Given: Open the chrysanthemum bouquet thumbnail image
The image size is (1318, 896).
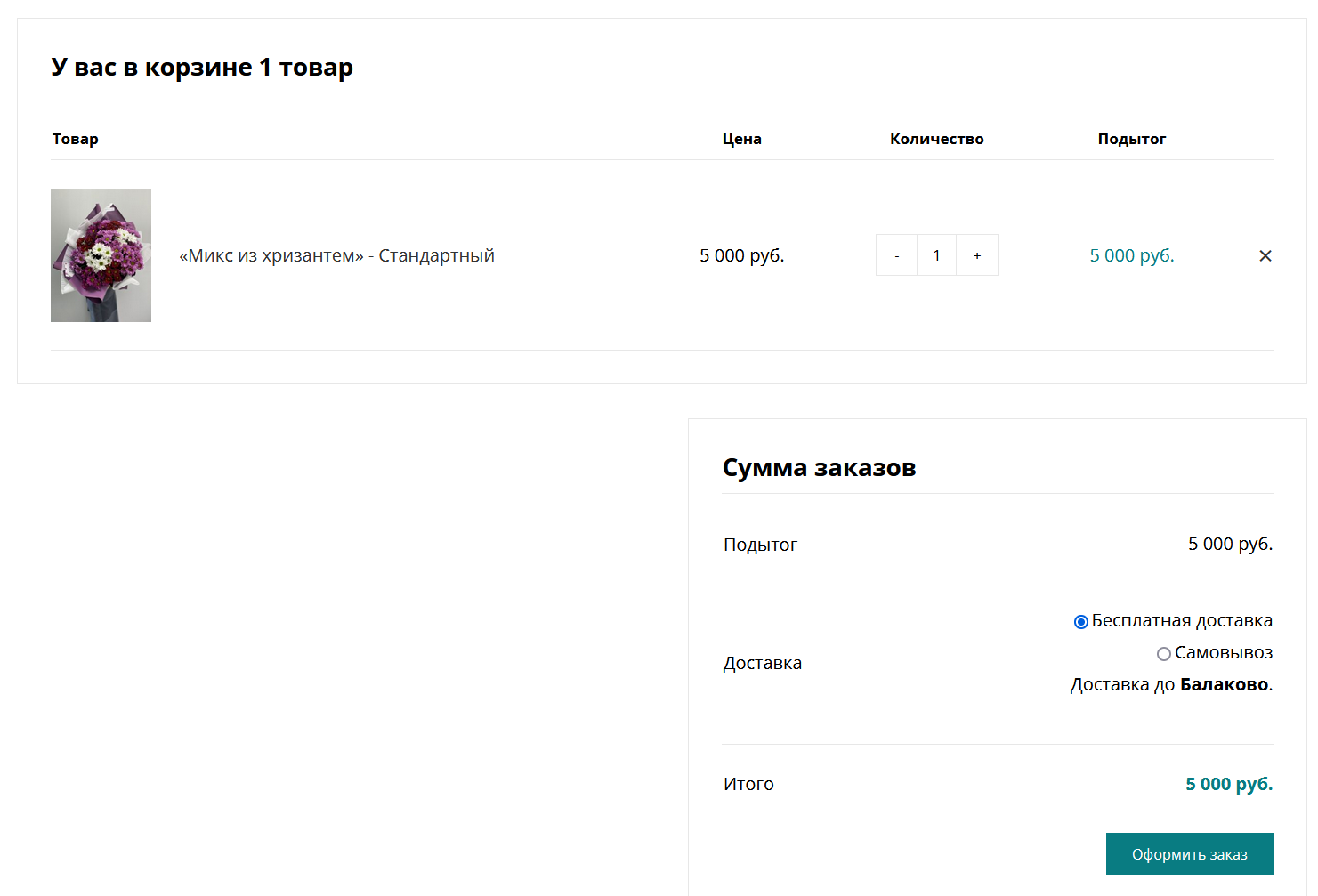Looking at the screenshot, I should pyautogui.click(x=101, y=255).
